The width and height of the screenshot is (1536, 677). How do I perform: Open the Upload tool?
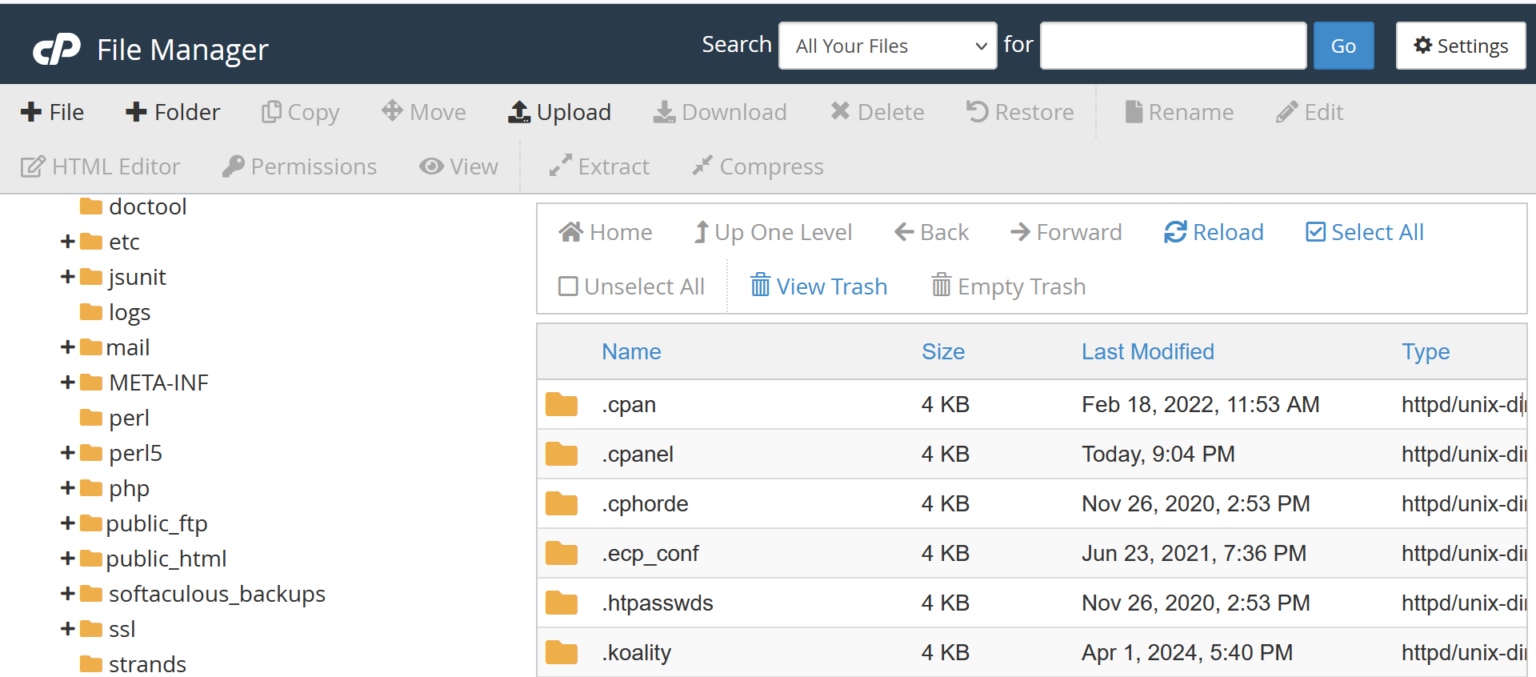tap(559, 111)
